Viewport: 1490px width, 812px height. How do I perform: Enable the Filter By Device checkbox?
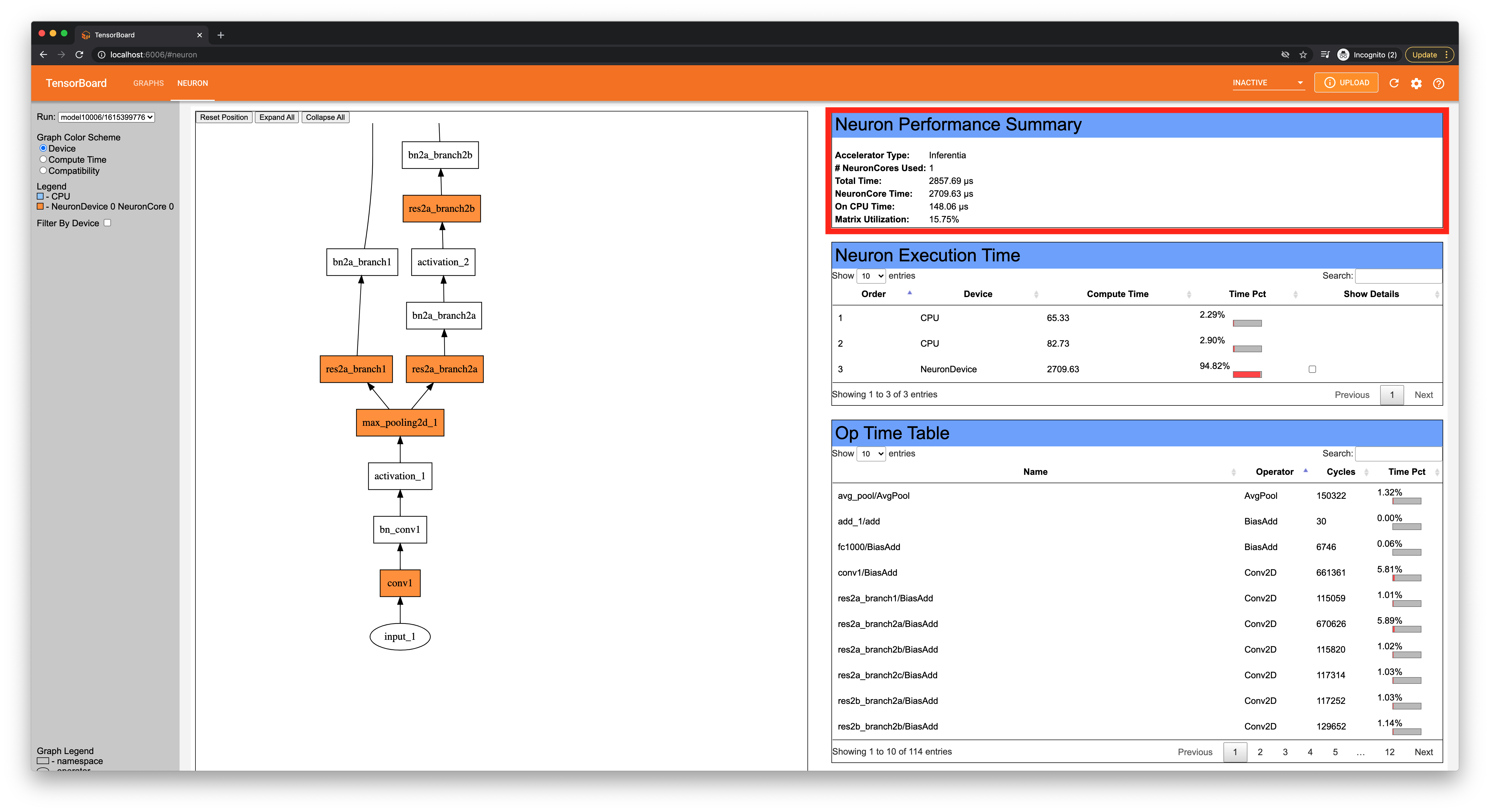108,222
